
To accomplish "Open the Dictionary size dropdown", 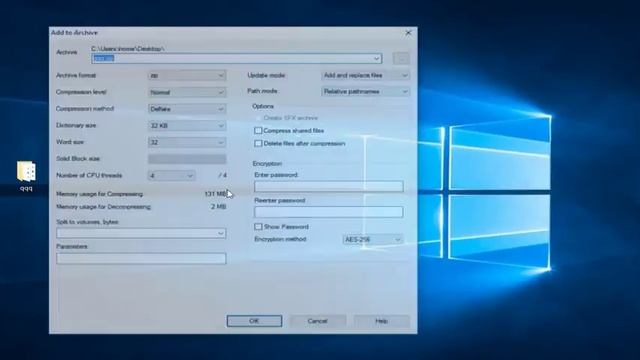I will point(187,126).
